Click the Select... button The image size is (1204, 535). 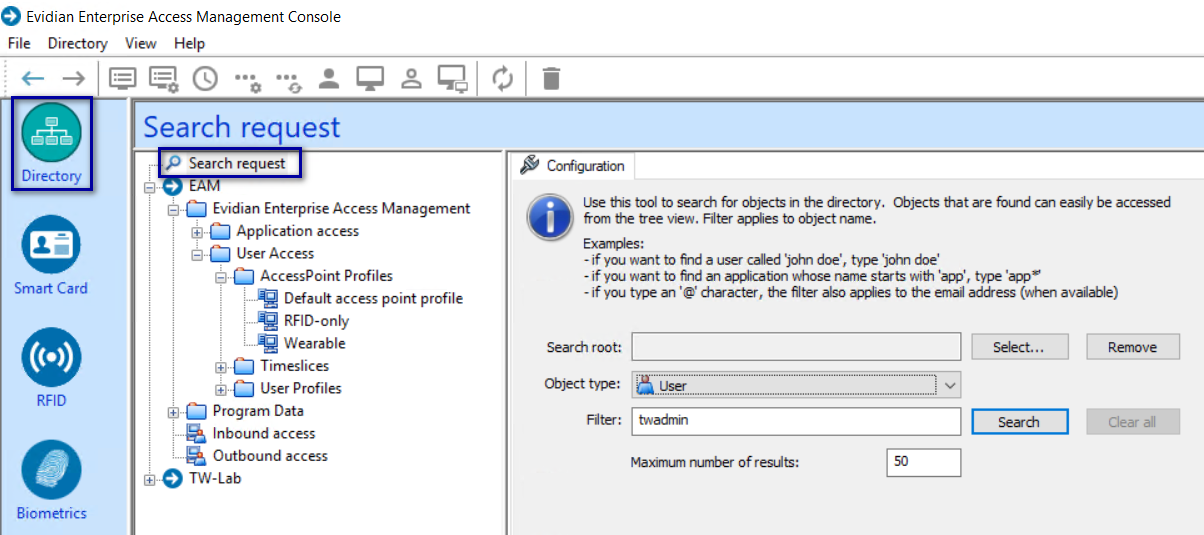(x=1019, y=347)
